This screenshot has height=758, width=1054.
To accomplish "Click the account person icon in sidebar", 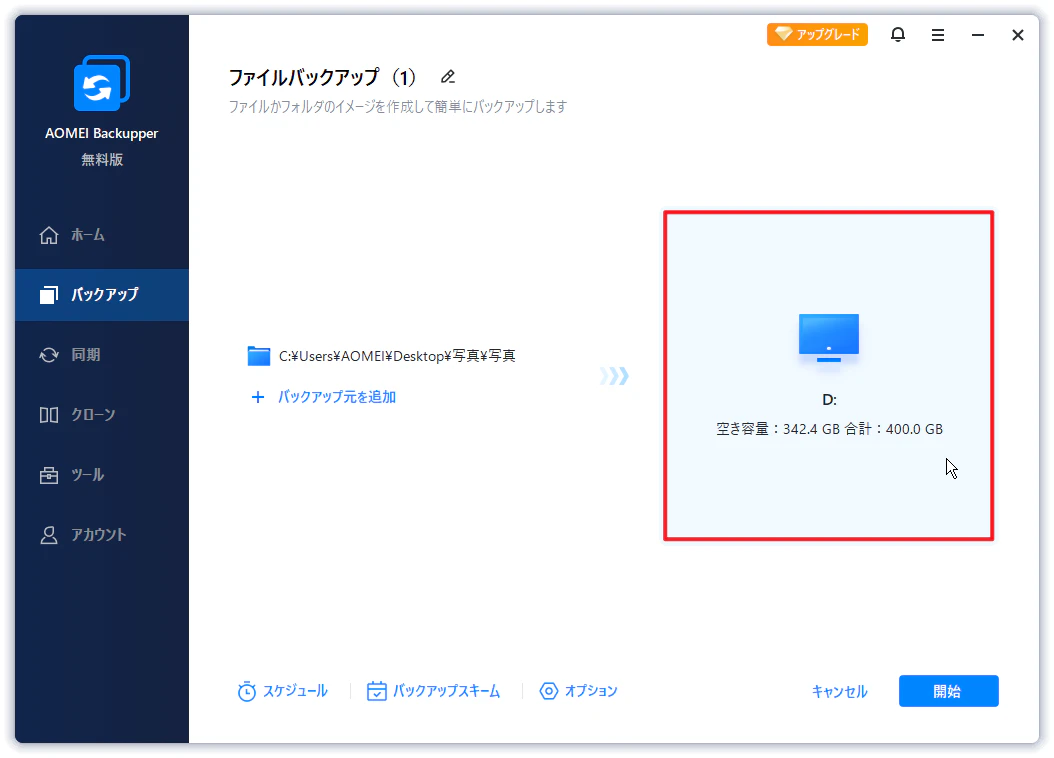I will coord(49,535).
